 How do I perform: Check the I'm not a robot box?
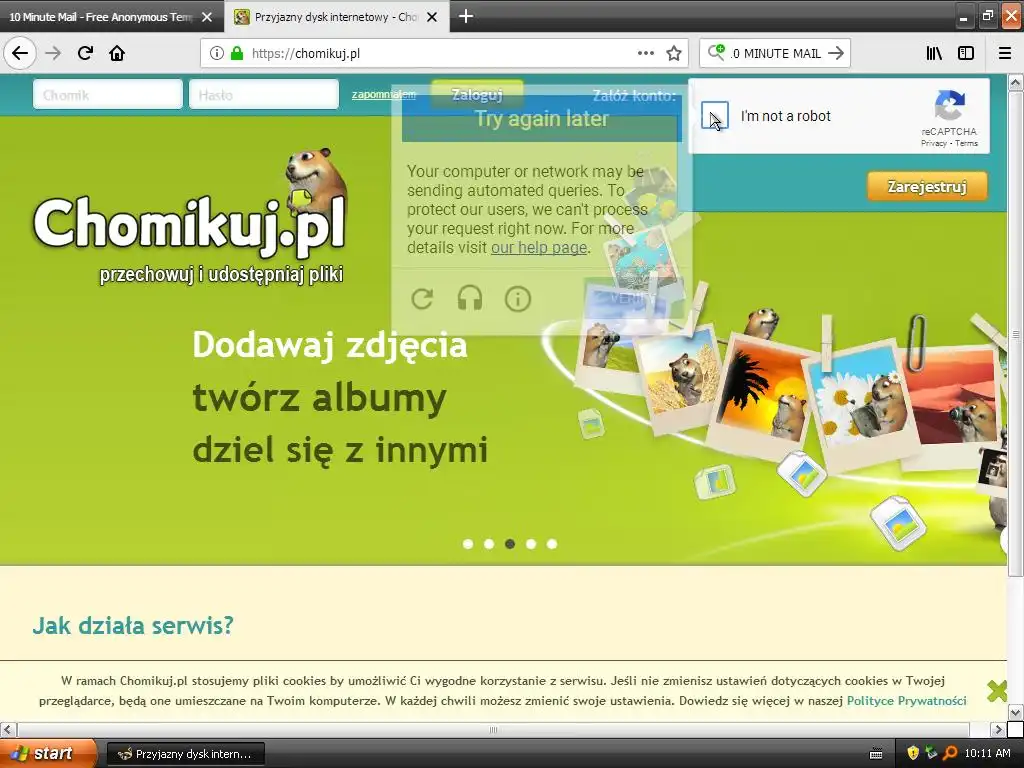pyautogui.click(x=714, y=116)
